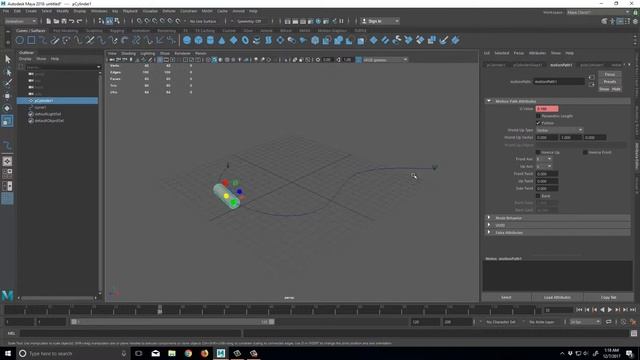Click Play Backward on the timeline
The width and height of the screenshot is (640, 360).
(x=602, y=310)
